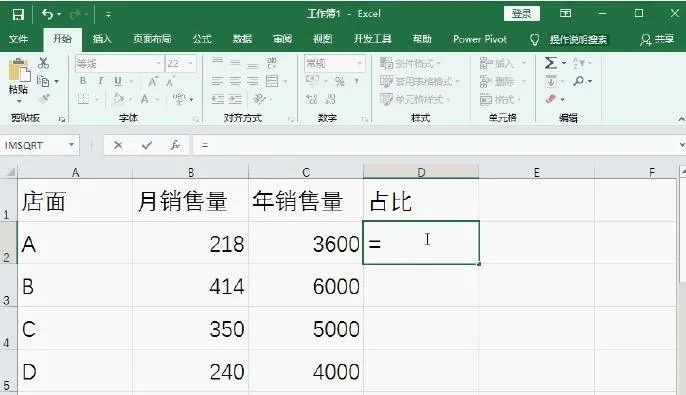Toggle Bold formatting
686x395 pixels.
83,81
